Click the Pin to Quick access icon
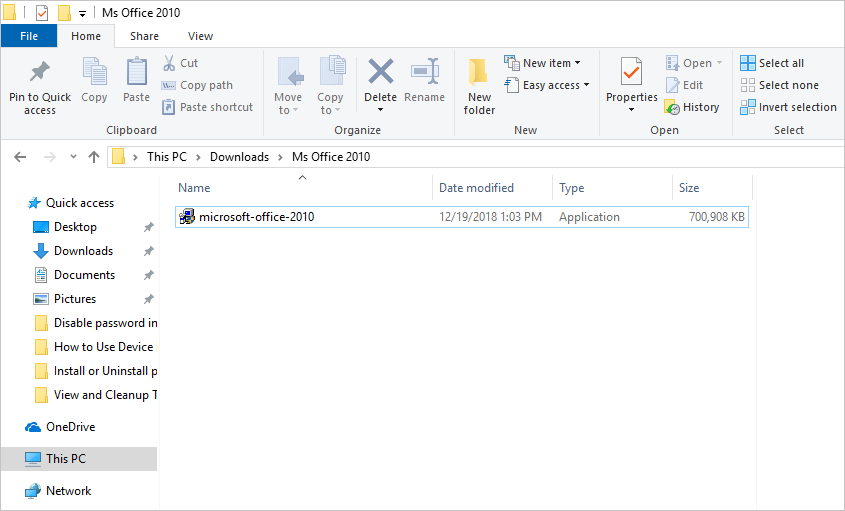Image resolution: width=845 pixels, height=511 pixels. coord(40,73)
